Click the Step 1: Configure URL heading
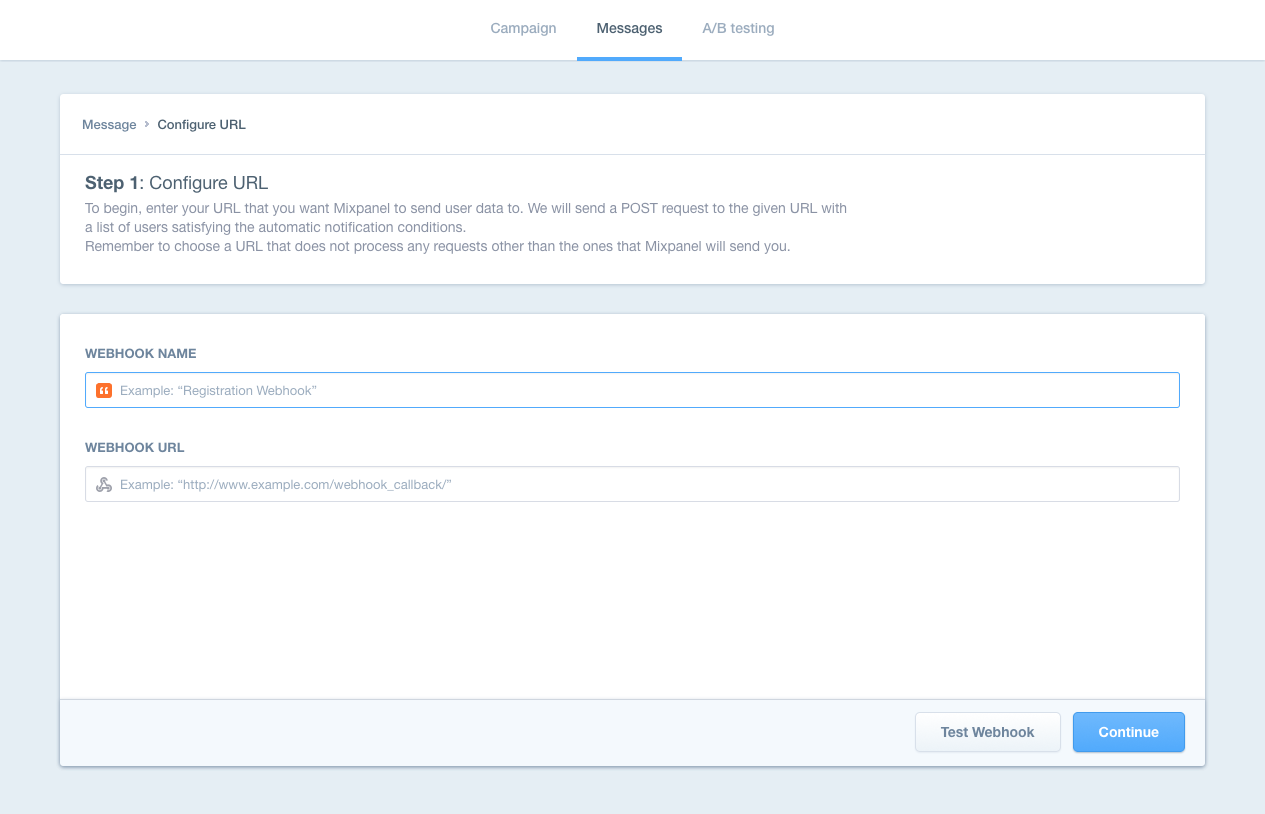Screen dimensions: 1265x814 click(177, 183)
